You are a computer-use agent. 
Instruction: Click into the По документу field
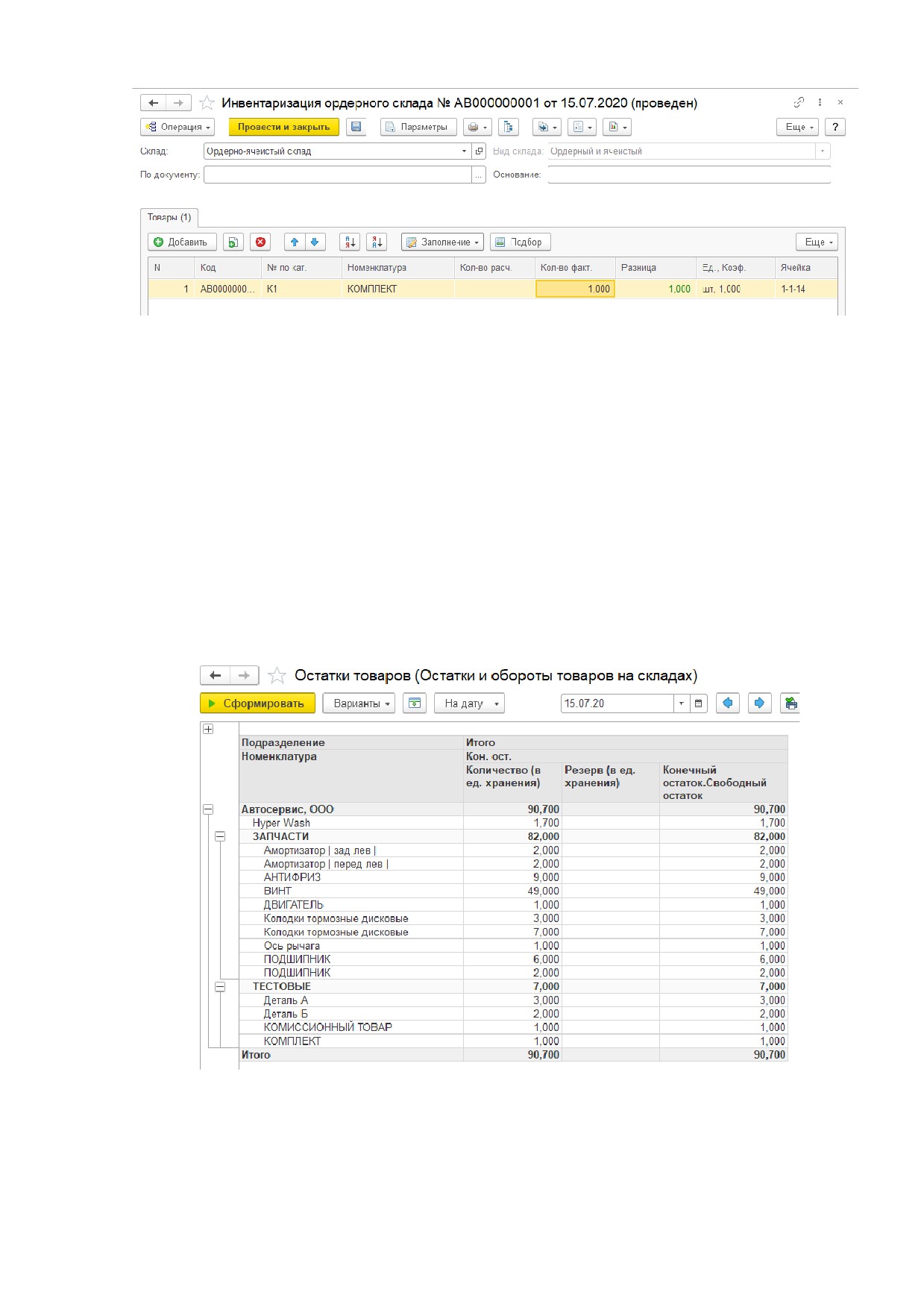click(x=337, y=175)
